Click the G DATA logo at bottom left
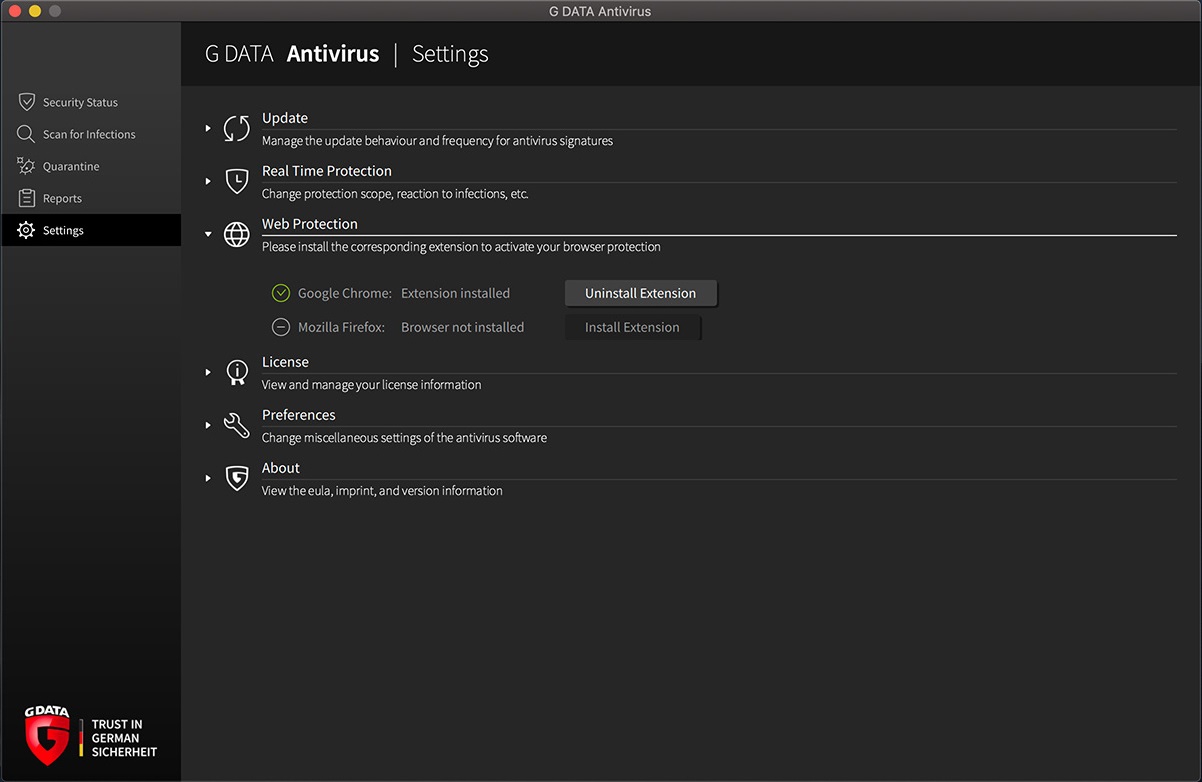This screenshot has height=782, width=1202. pos(48,735)
